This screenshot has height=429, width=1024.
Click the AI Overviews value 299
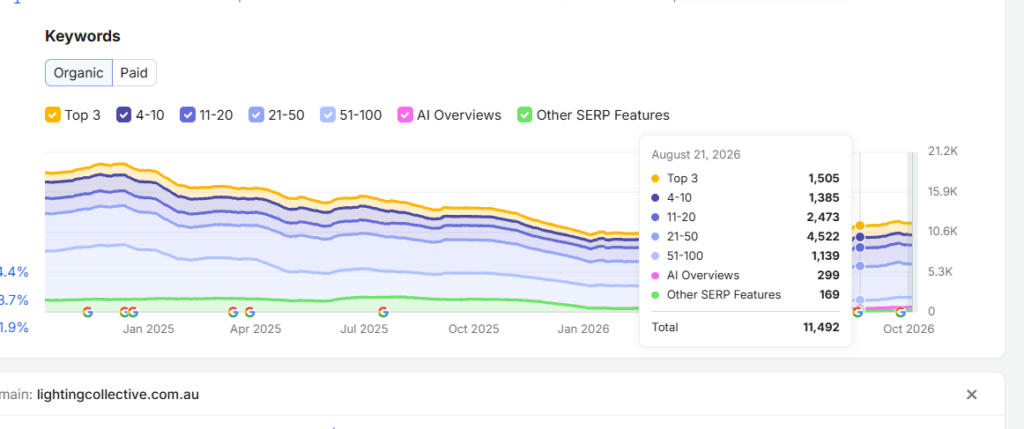pyautogui.click(x=828, y=276)
